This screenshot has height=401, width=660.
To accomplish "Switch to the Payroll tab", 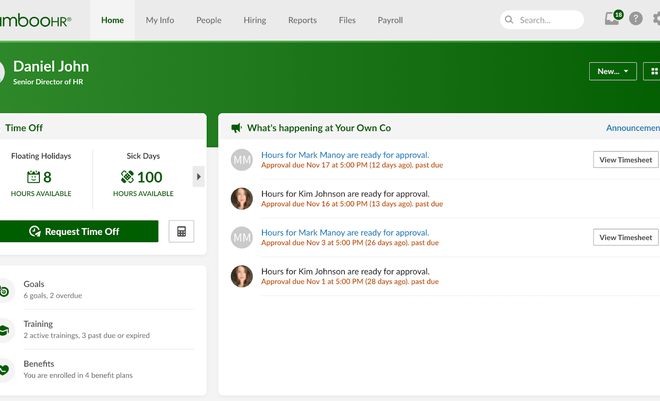I will coord(390,20).
